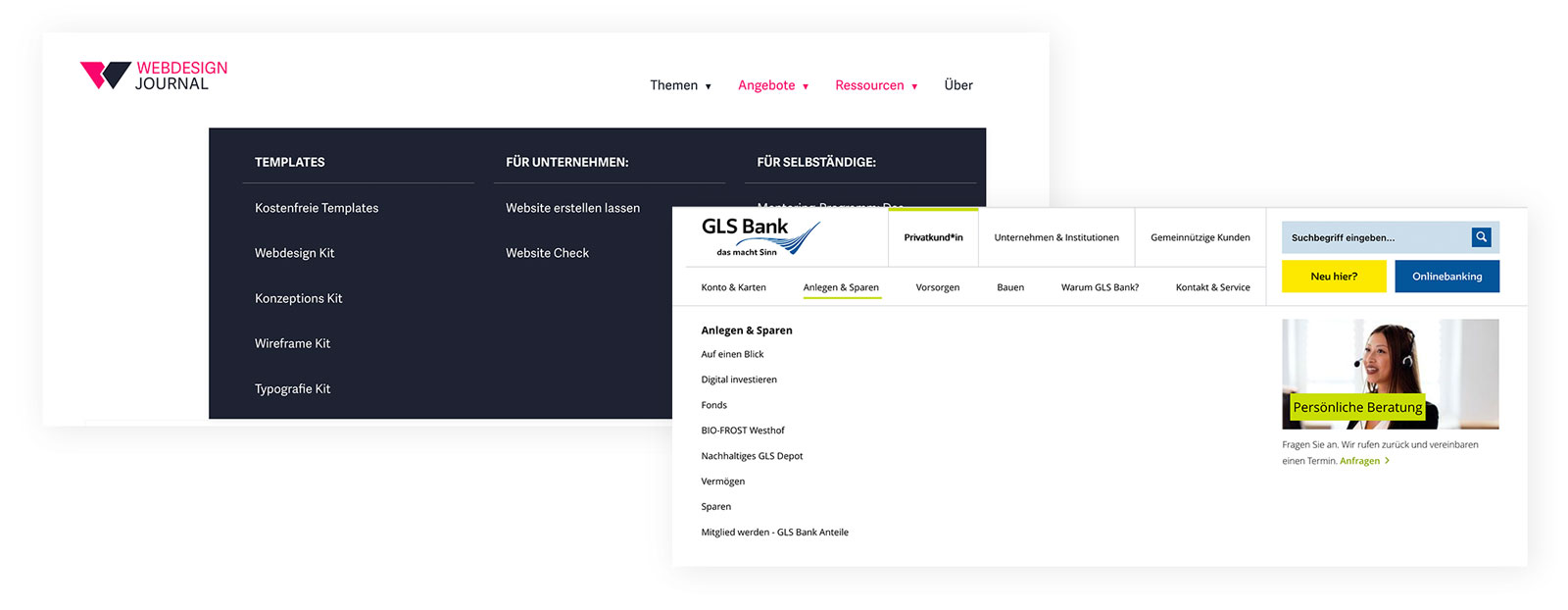Open Konzeptions Kit link
The width and height of the screenshot is (1568, 610).
pyautogui.click(x=298, y=298)
